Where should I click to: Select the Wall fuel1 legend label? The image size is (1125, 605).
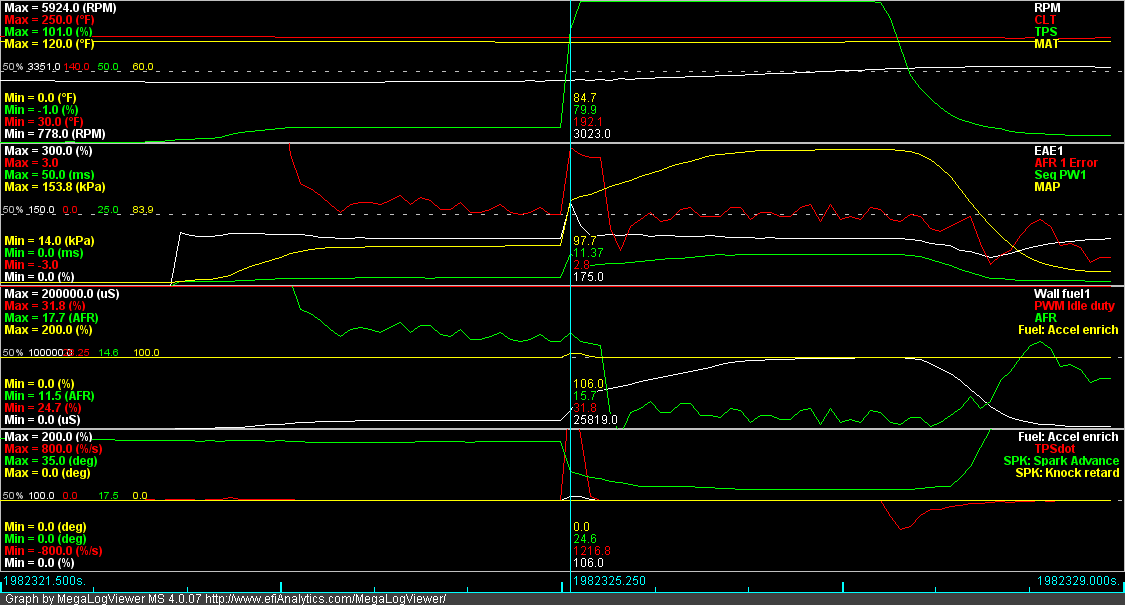(x=1090, y=293)
